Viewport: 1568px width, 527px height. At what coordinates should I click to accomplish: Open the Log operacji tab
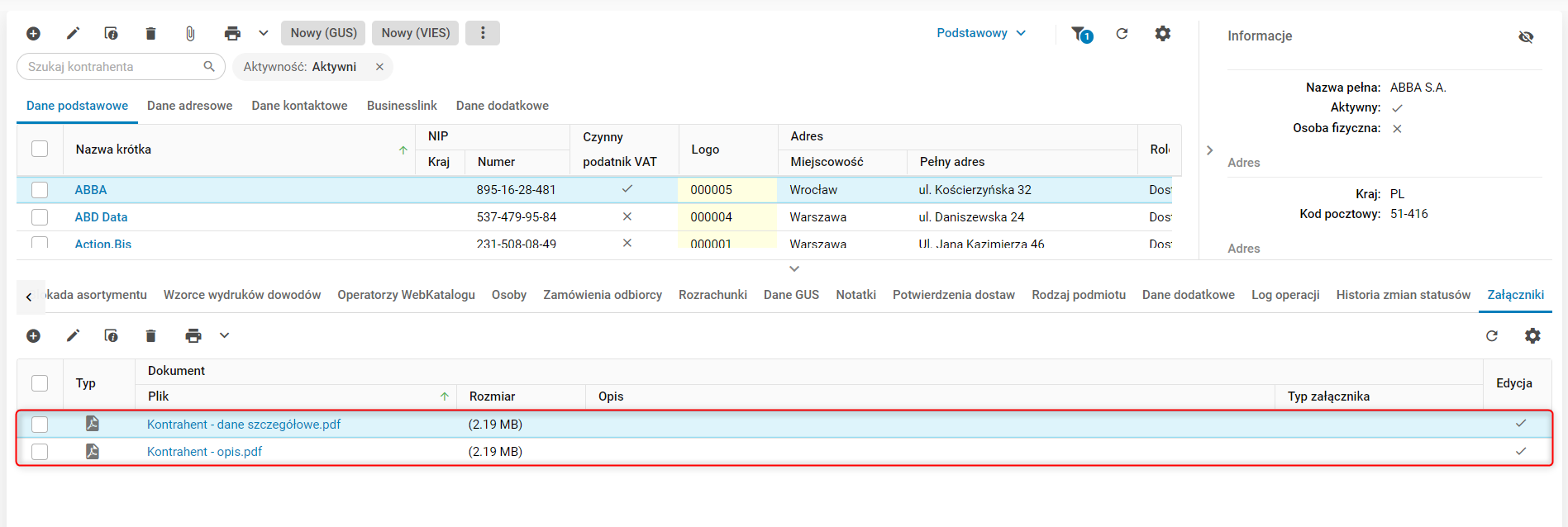1285,295
